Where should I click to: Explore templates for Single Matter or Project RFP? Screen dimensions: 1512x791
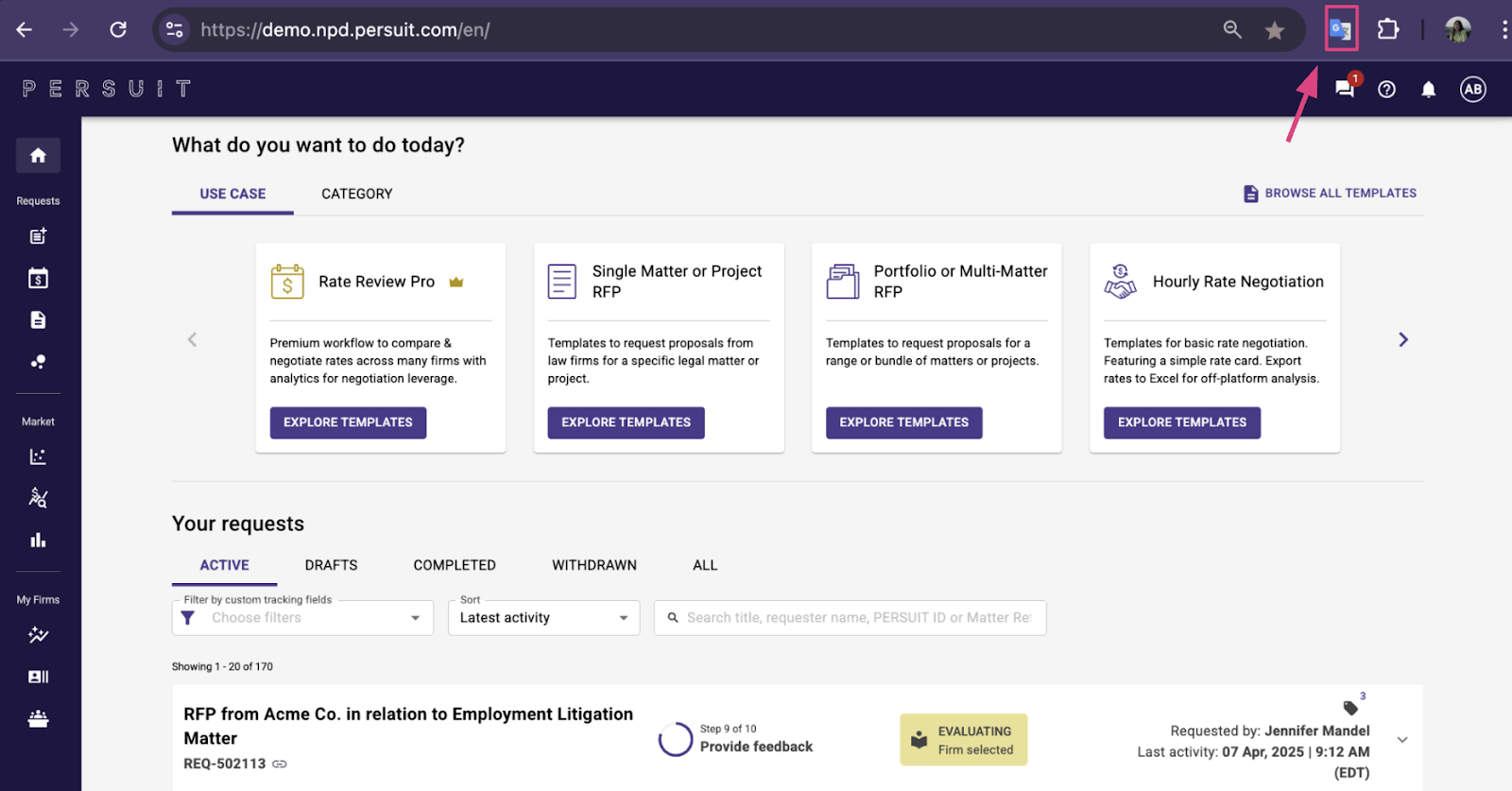pos(626,422)
